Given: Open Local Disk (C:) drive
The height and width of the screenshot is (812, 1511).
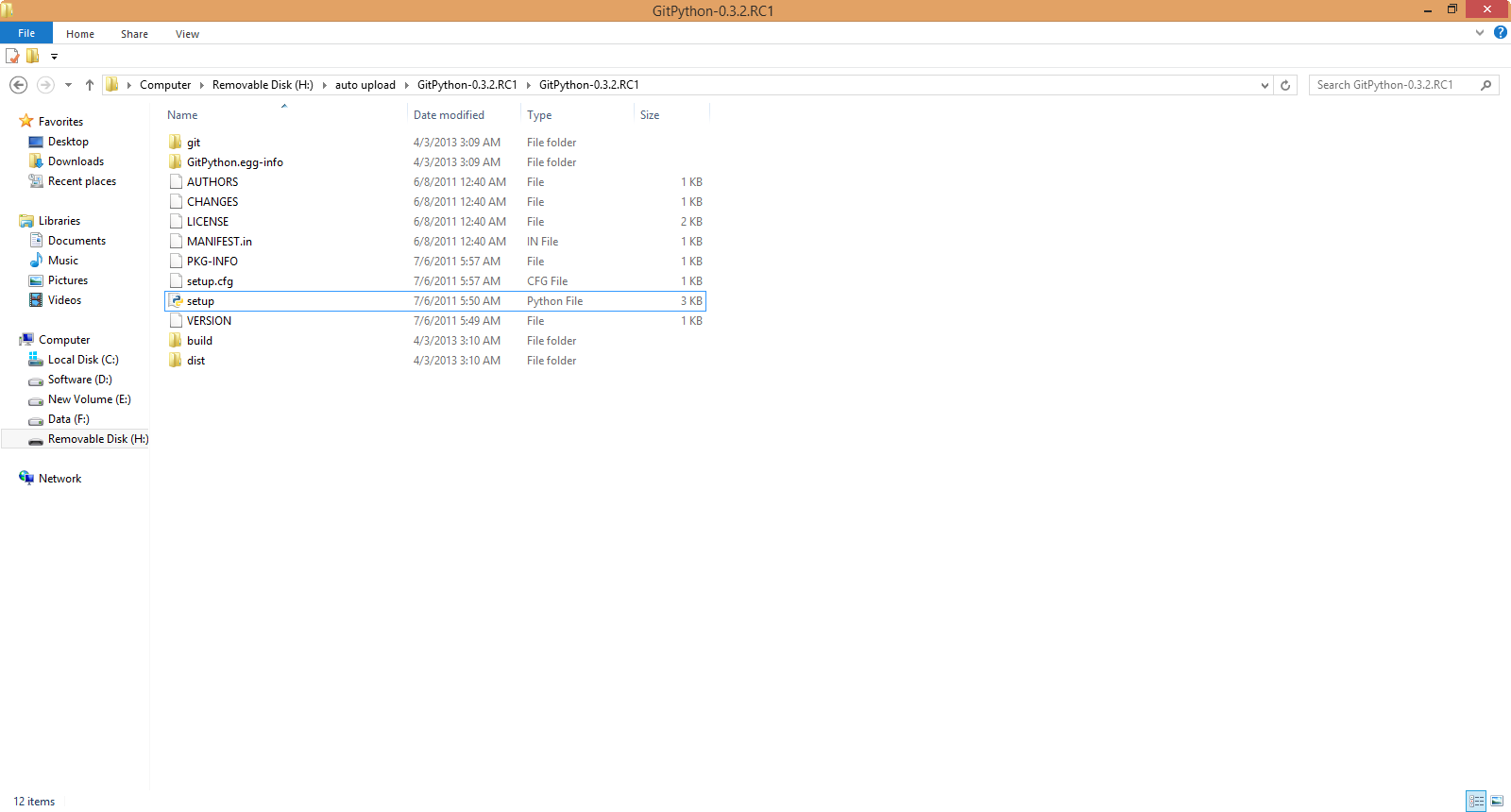Looking at the screenshot, I should pyautogui.click(x=83, y=360).
